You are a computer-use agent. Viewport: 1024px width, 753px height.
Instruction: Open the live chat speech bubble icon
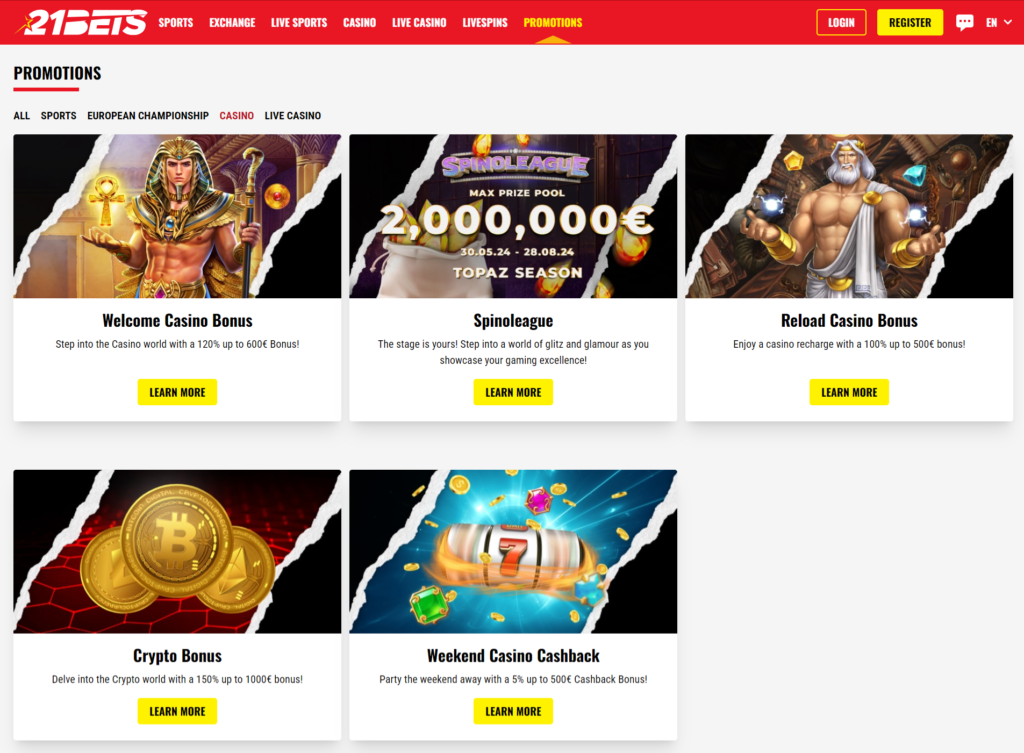(964, 22)
